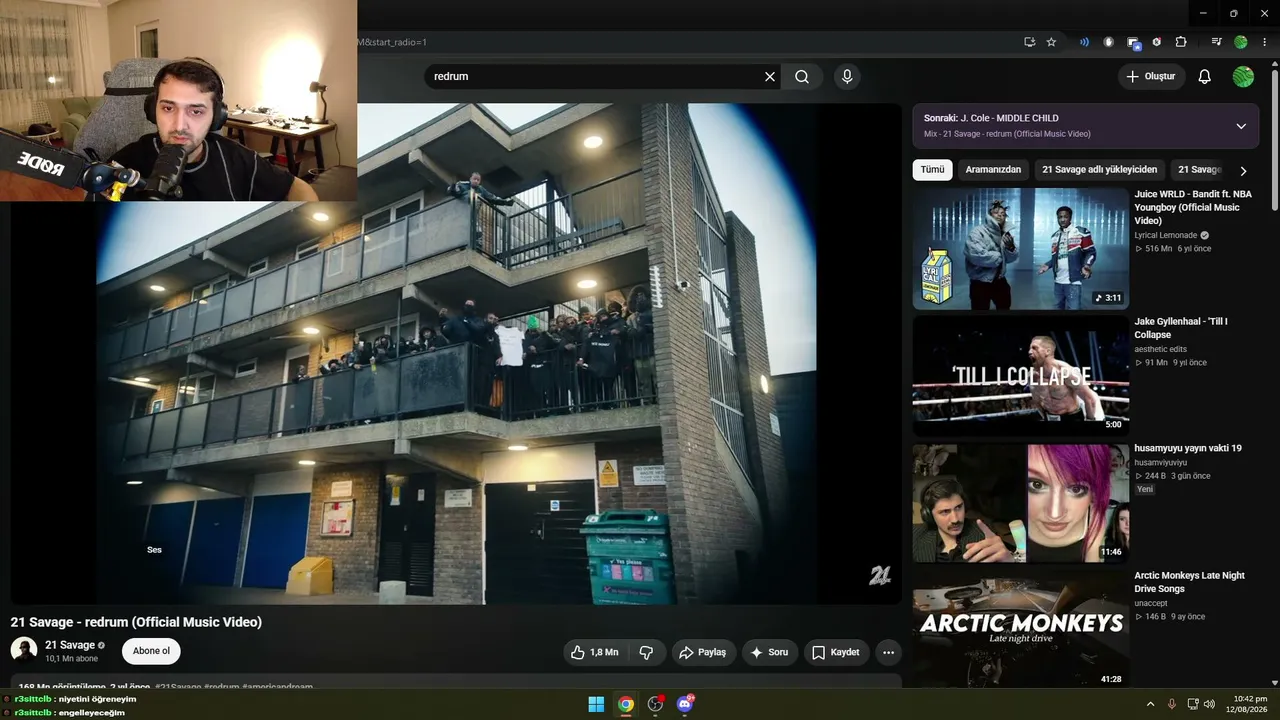The image size is (1280, 720).
Task: Open the volume control in system tray
Action: pos(1209,704)
